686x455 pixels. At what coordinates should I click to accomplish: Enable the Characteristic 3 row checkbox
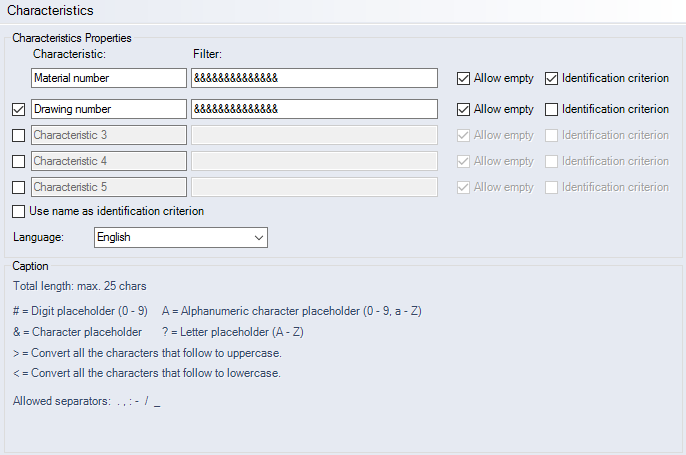click(x=19, y=135)
